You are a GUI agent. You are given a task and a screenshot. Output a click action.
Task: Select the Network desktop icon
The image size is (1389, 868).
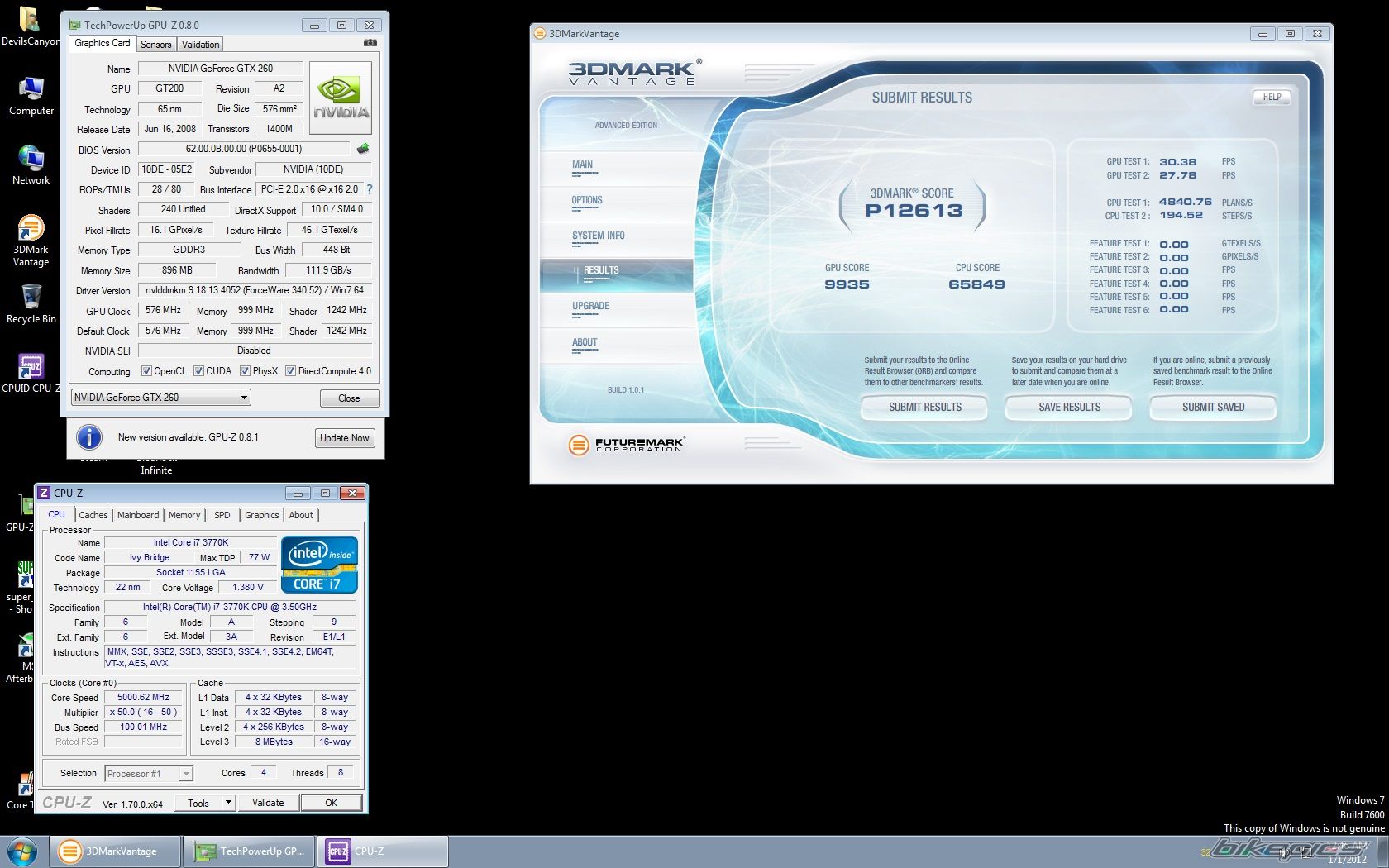tap(31, 165)
